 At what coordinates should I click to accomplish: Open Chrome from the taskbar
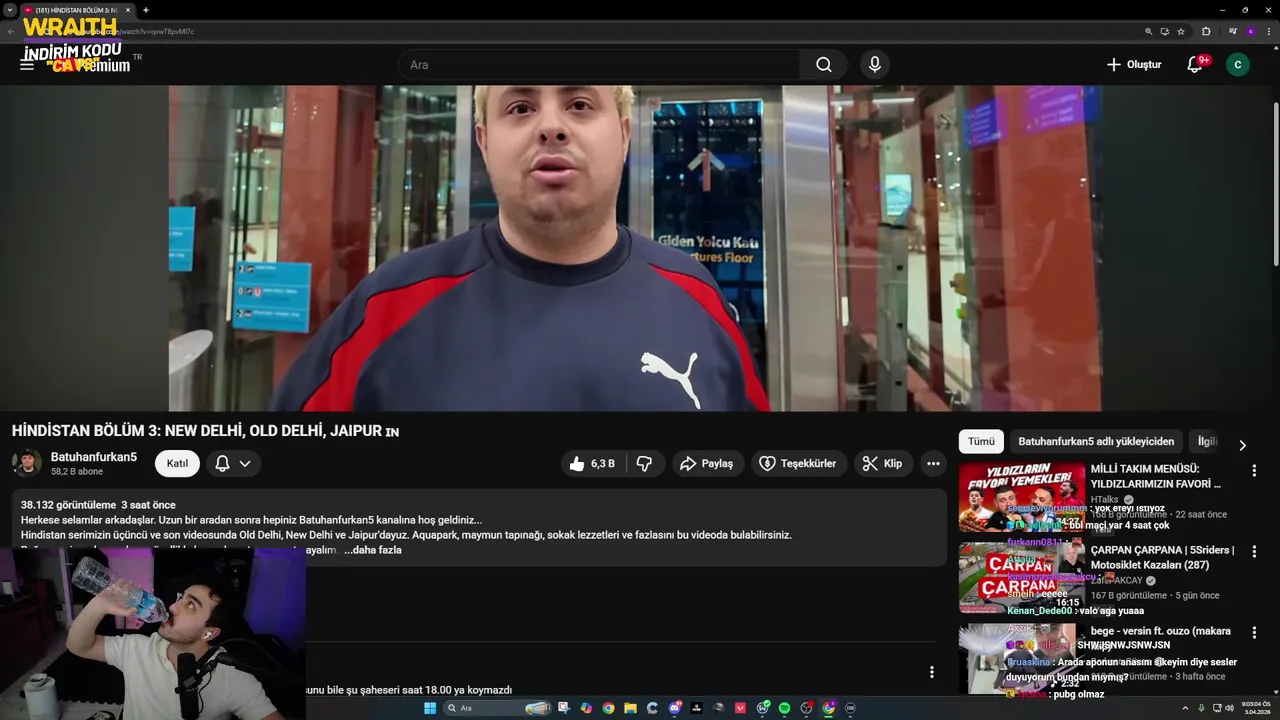click(608, 708)
